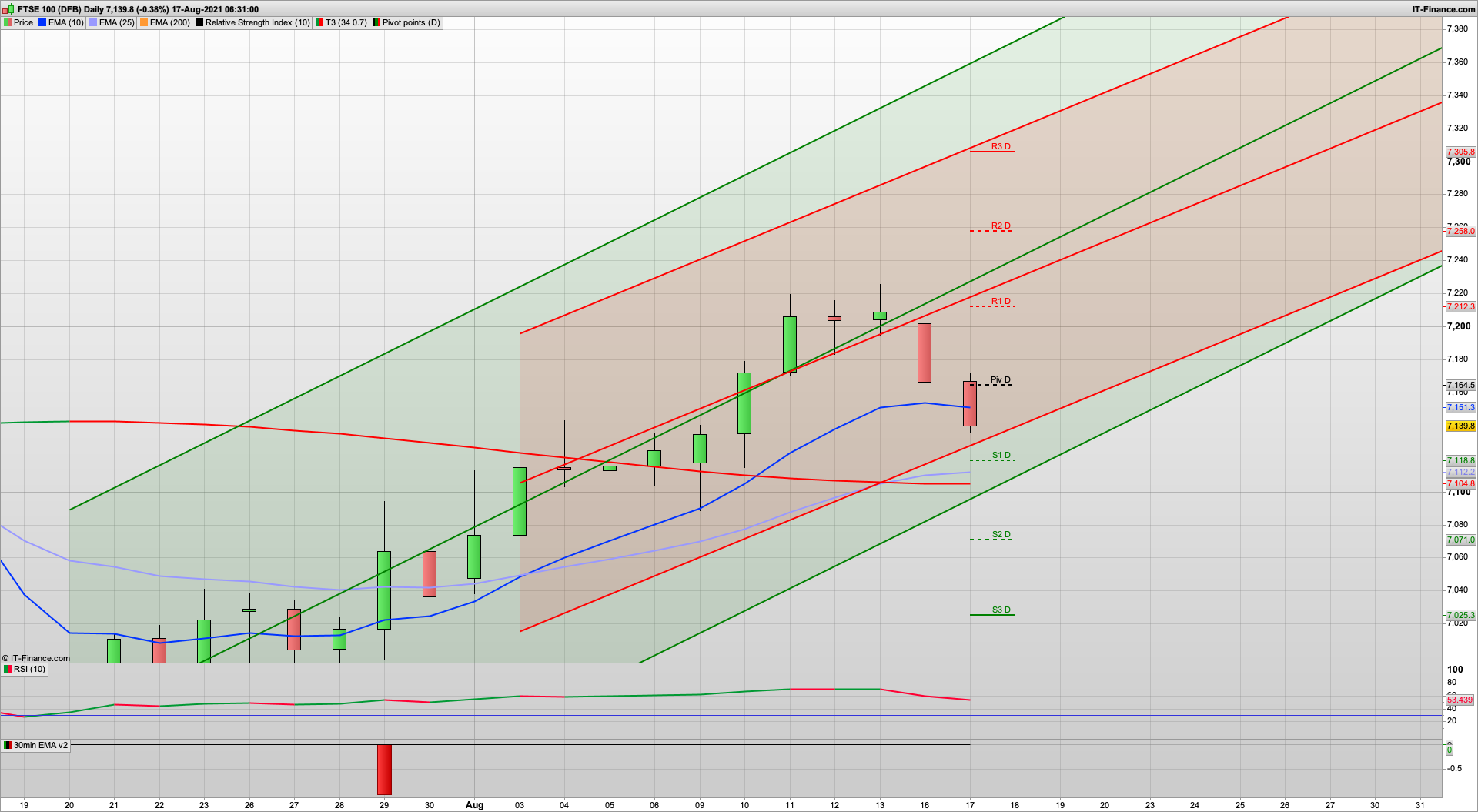
Task: Click the 30min EMA v2 panel label
Action: (x=40, y=746)
